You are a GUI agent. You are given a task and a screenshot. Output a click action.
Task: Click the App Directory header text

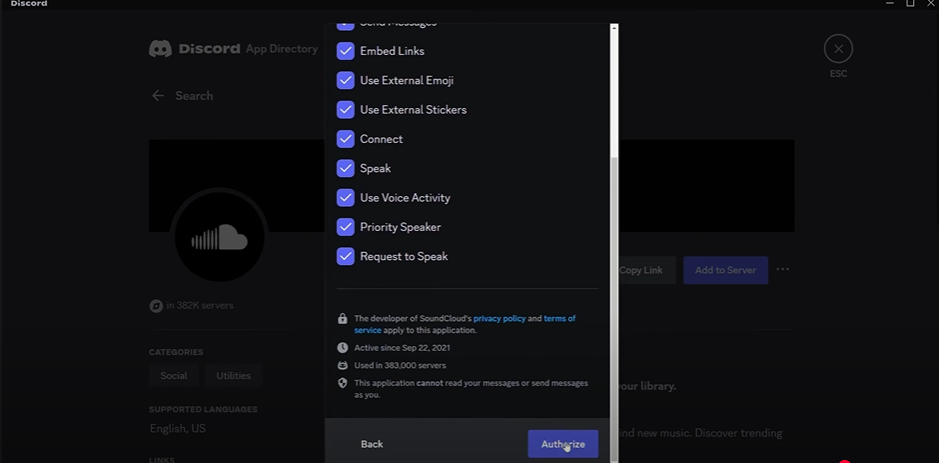281,49
